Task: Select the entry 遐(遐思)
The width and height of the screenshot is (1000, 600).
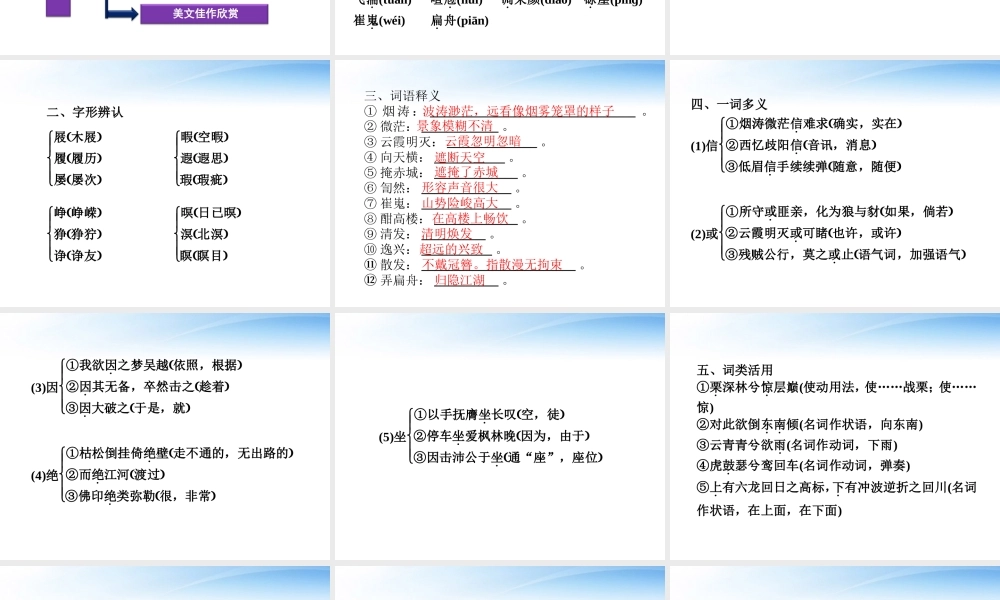Action: (x=204, y=158)
